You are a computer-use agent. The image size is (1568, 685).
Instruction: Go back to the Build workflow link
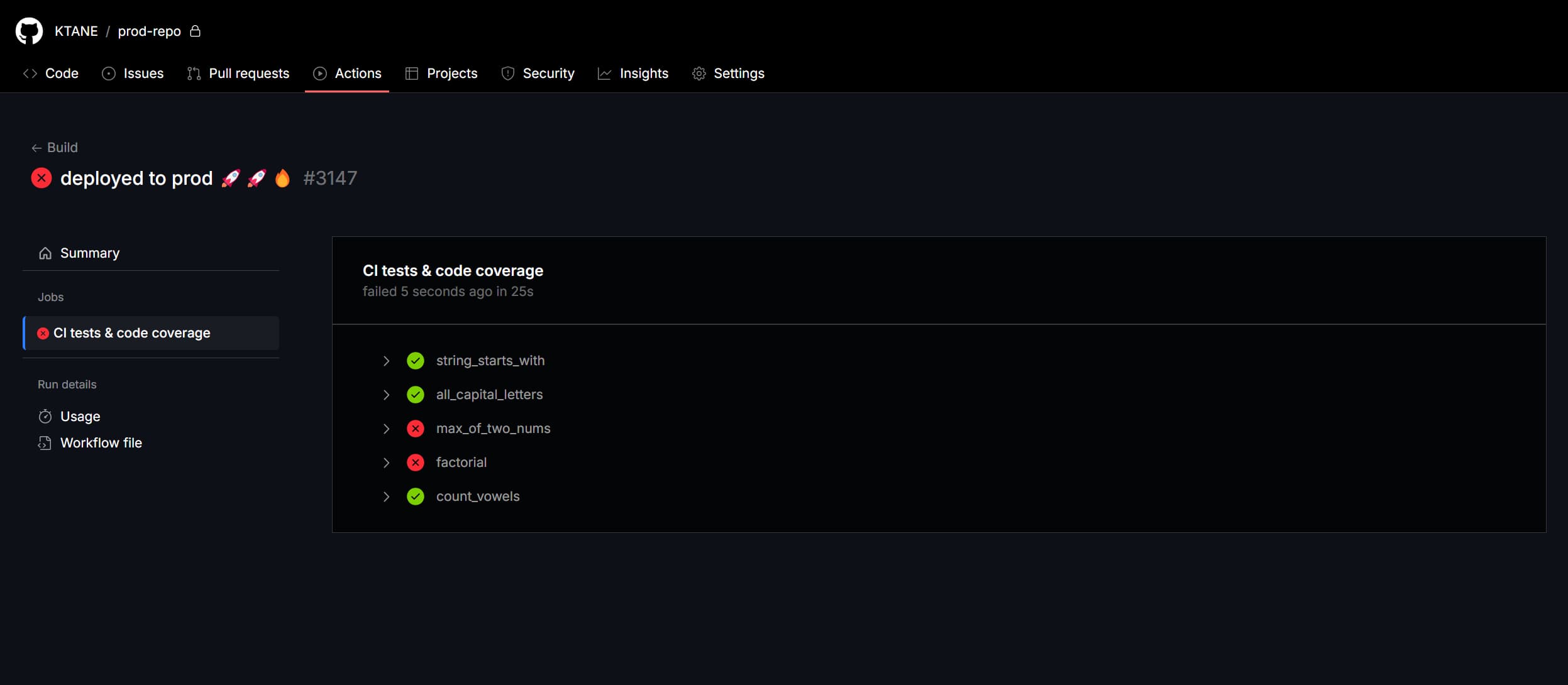coord(55,148)
